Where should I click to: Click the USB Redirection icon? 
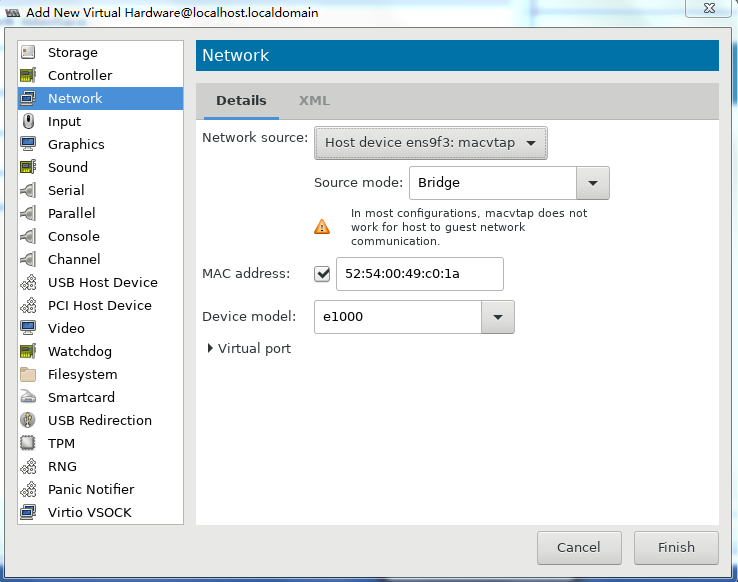(28, 420)
